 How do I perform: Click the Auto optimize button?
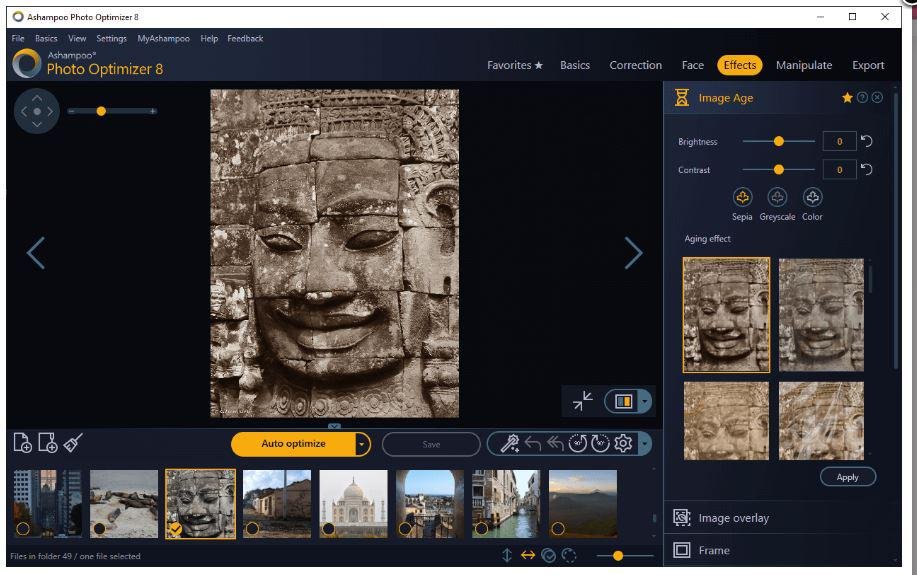(x=293, y=444)
